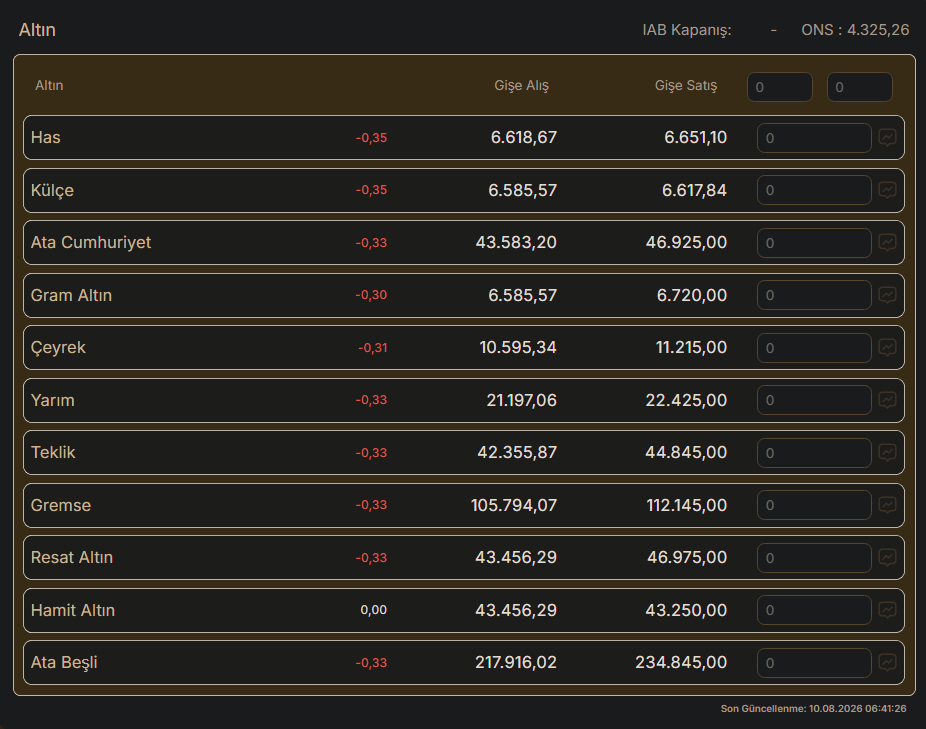Focus the Hamit Altın amount input
The width and height of the screenshot is (926, 729).
[x=814, y=610]
